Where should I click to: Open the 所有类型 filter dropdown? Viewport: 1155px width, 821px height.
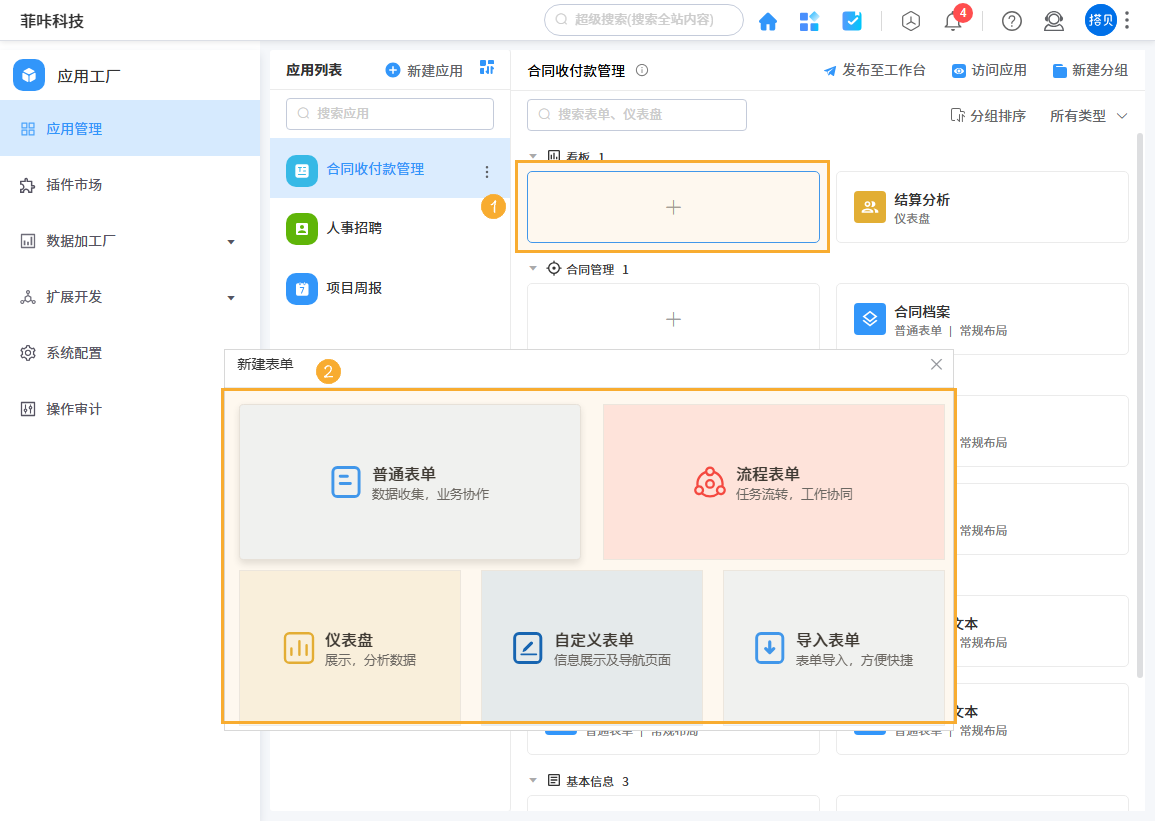1088,115
